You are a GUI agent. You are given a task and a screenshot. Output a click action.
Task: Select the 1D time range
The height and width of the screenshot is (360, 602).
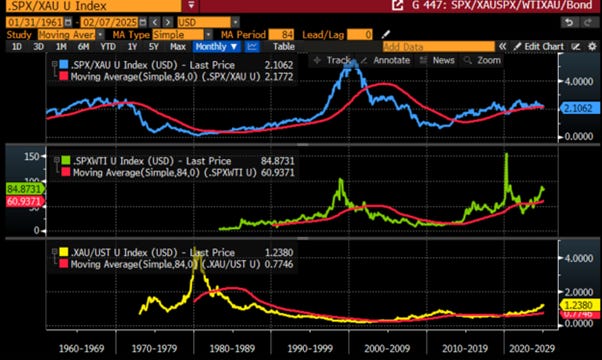tap(17, 46)
